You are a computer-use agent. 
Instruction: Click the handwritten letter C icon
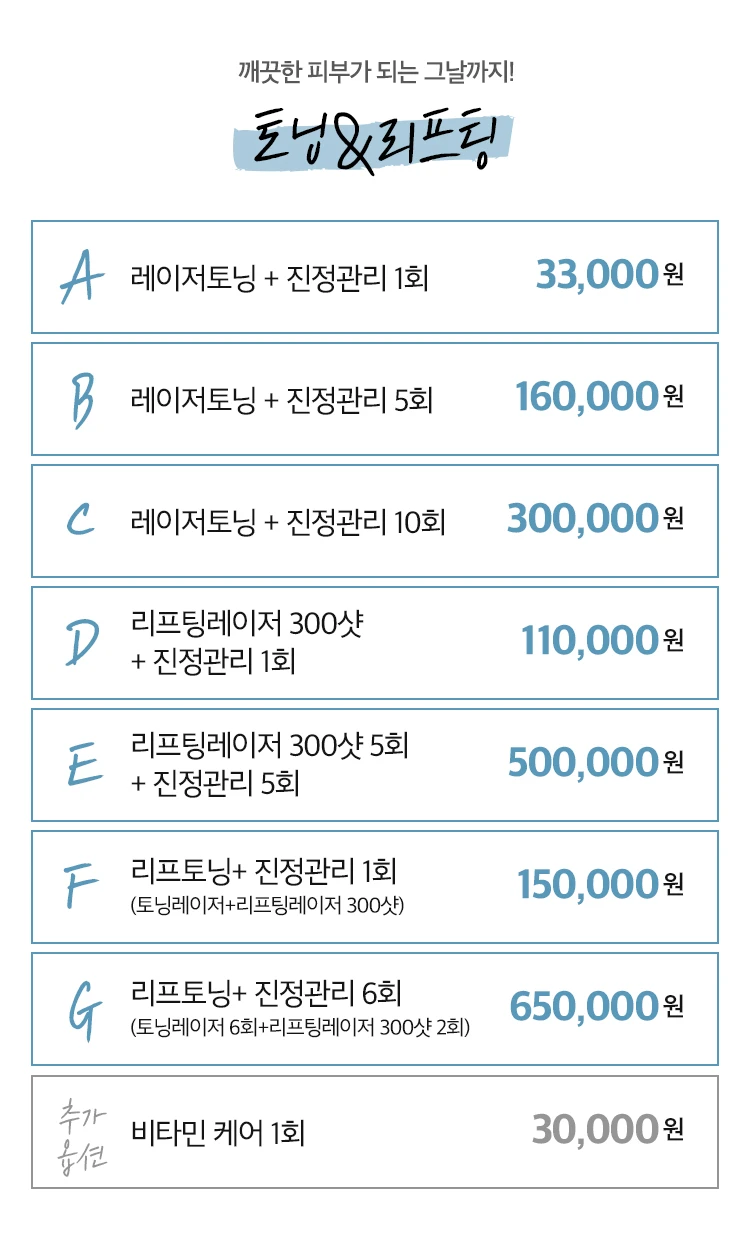tap(81, 520)
